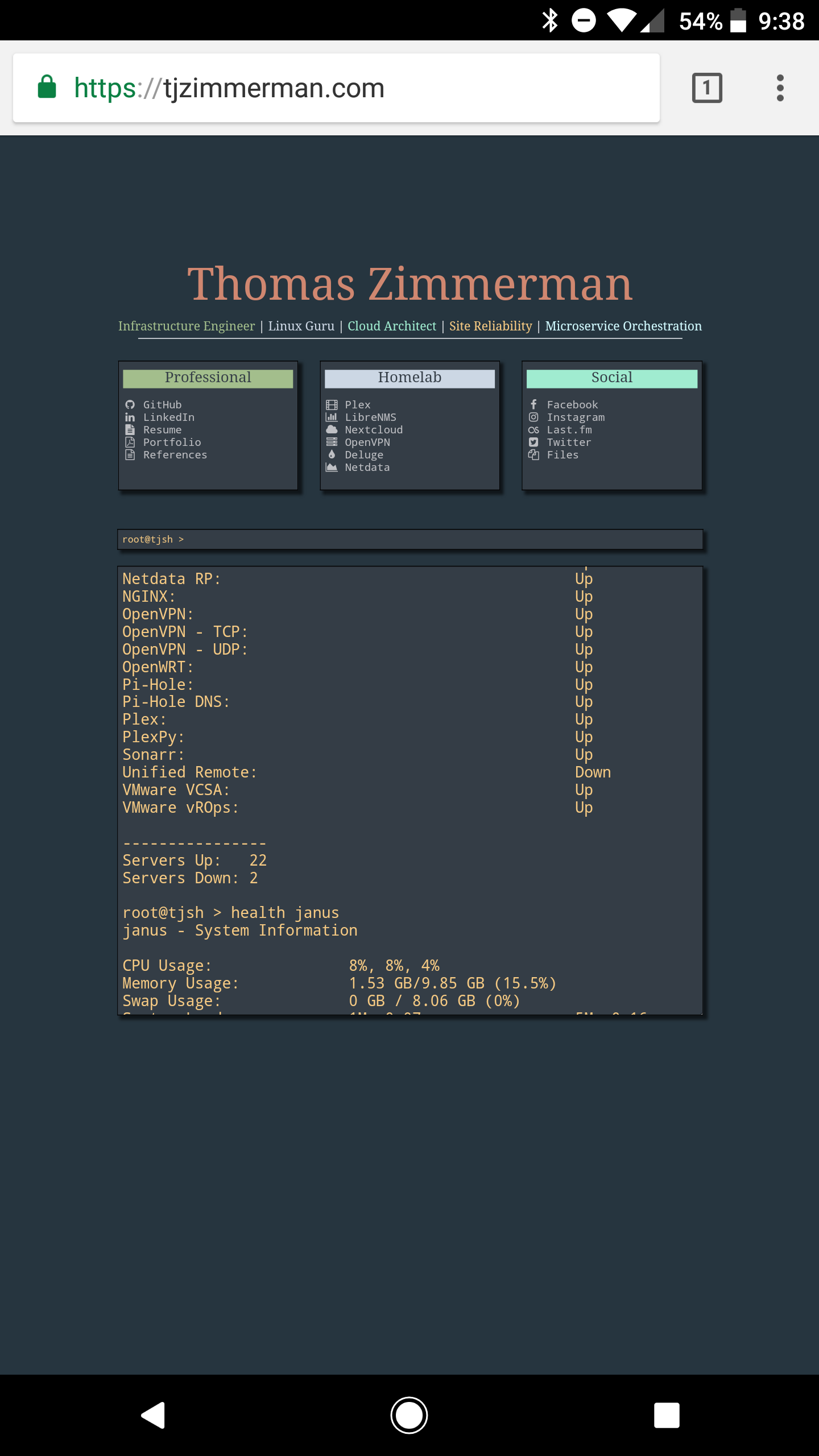Image resolution: width=819 pixels, height=1456 pixels.
Task: Open the Last.fm link
Action: pyautogui.click(x=569, y=429)
